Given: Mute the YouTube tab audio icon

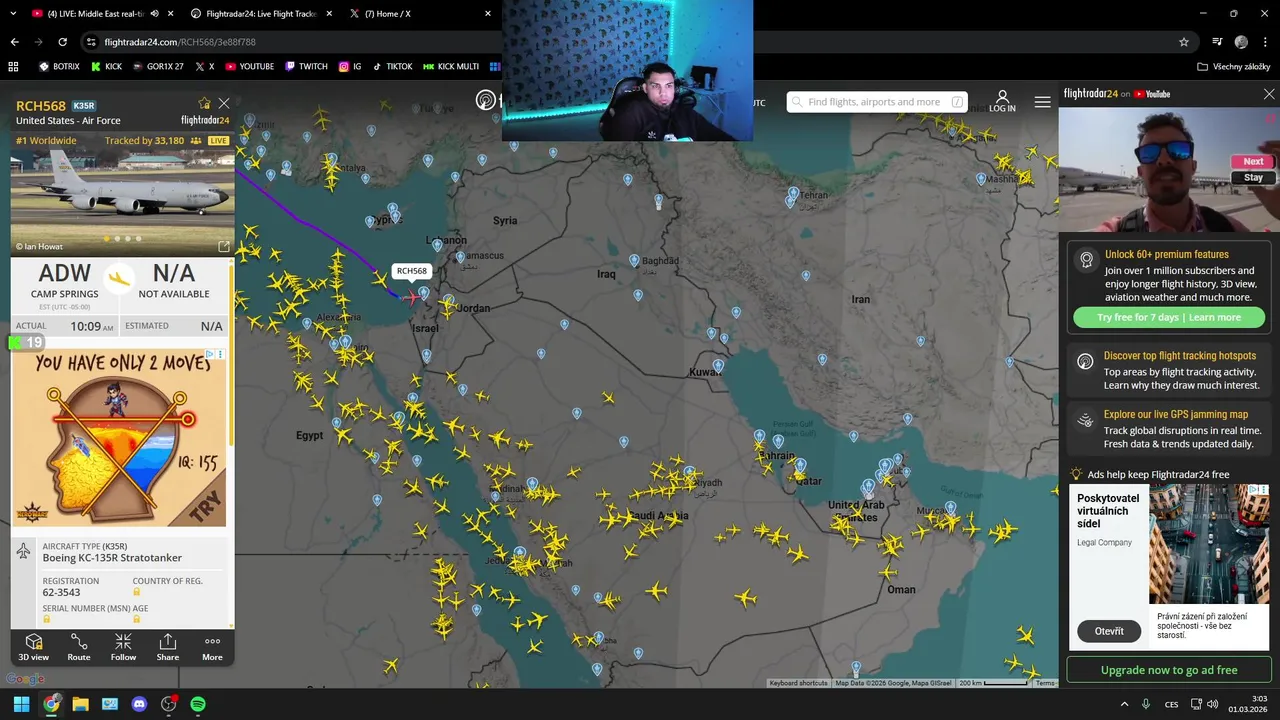Looking at the screenshot, I should pos(154,14).
